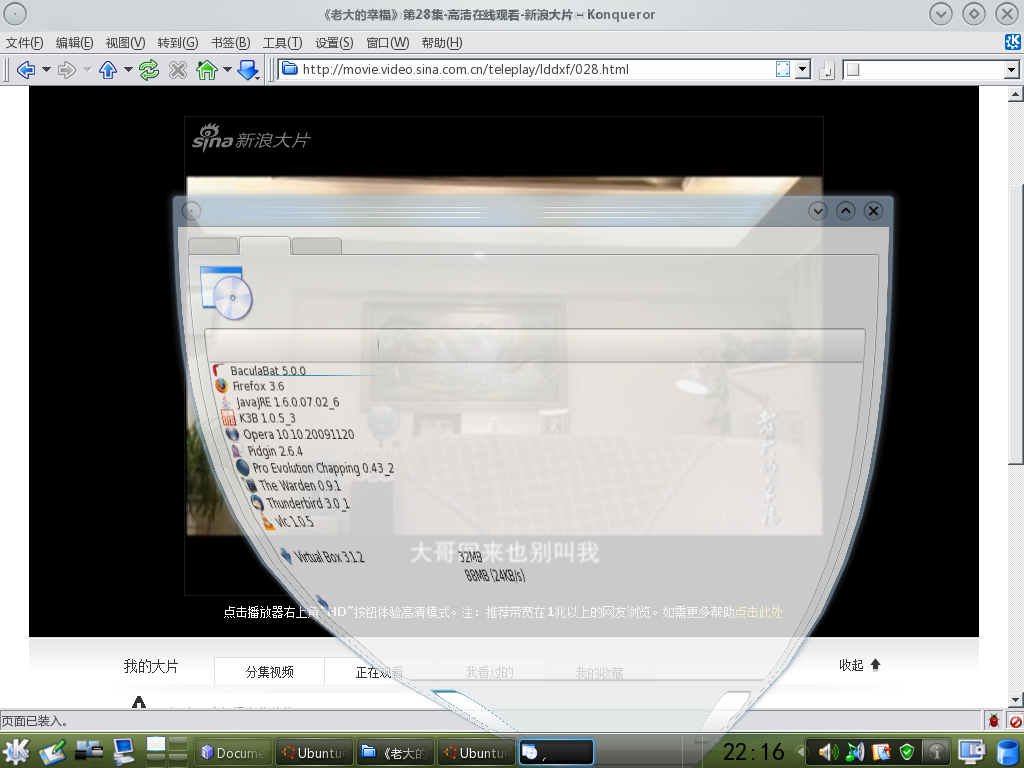The image size is (1024, 768).
Task: Click the greyed Forward arrow in toolbar
Action: [x=67, y=69]
